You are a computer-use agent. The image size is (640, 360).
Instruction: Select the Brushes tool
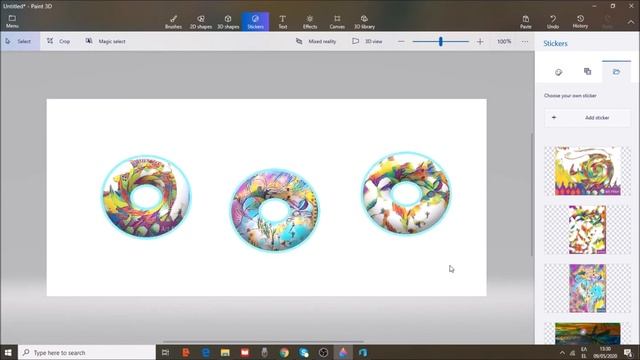pyautogui.click(x=173, y=22)
